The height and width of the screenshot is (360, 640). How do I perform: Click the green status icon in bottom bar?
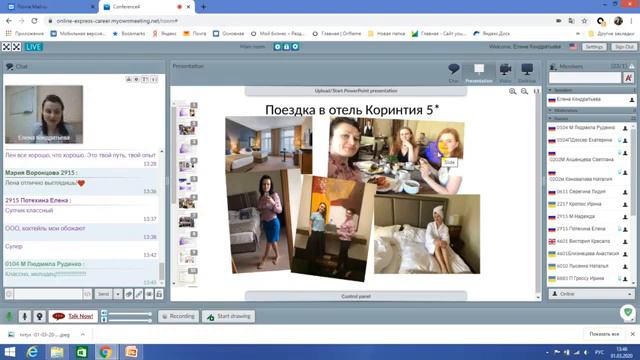(x=9, y=316)
